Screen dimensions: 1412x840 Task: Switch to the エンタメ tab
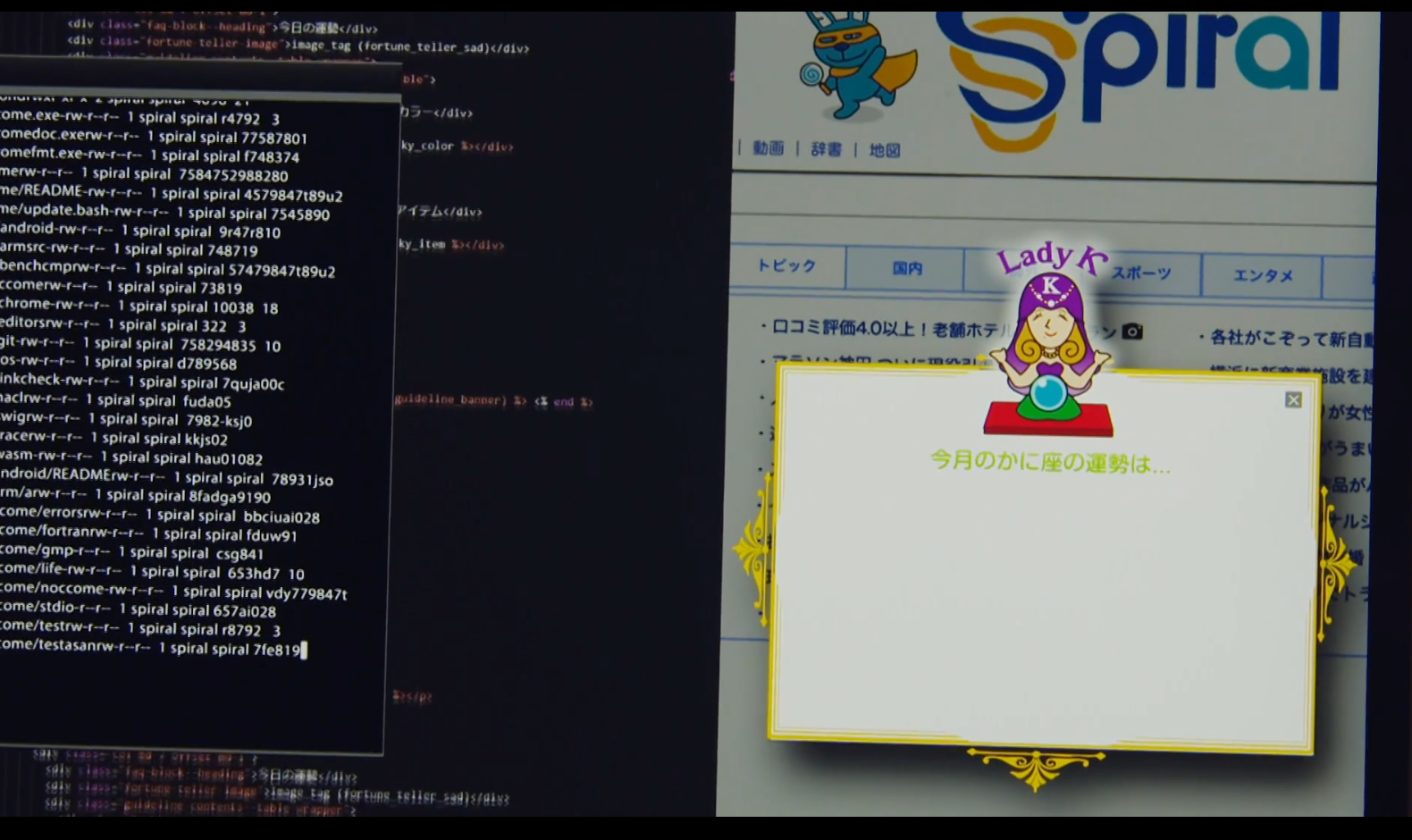(1262, 275)
